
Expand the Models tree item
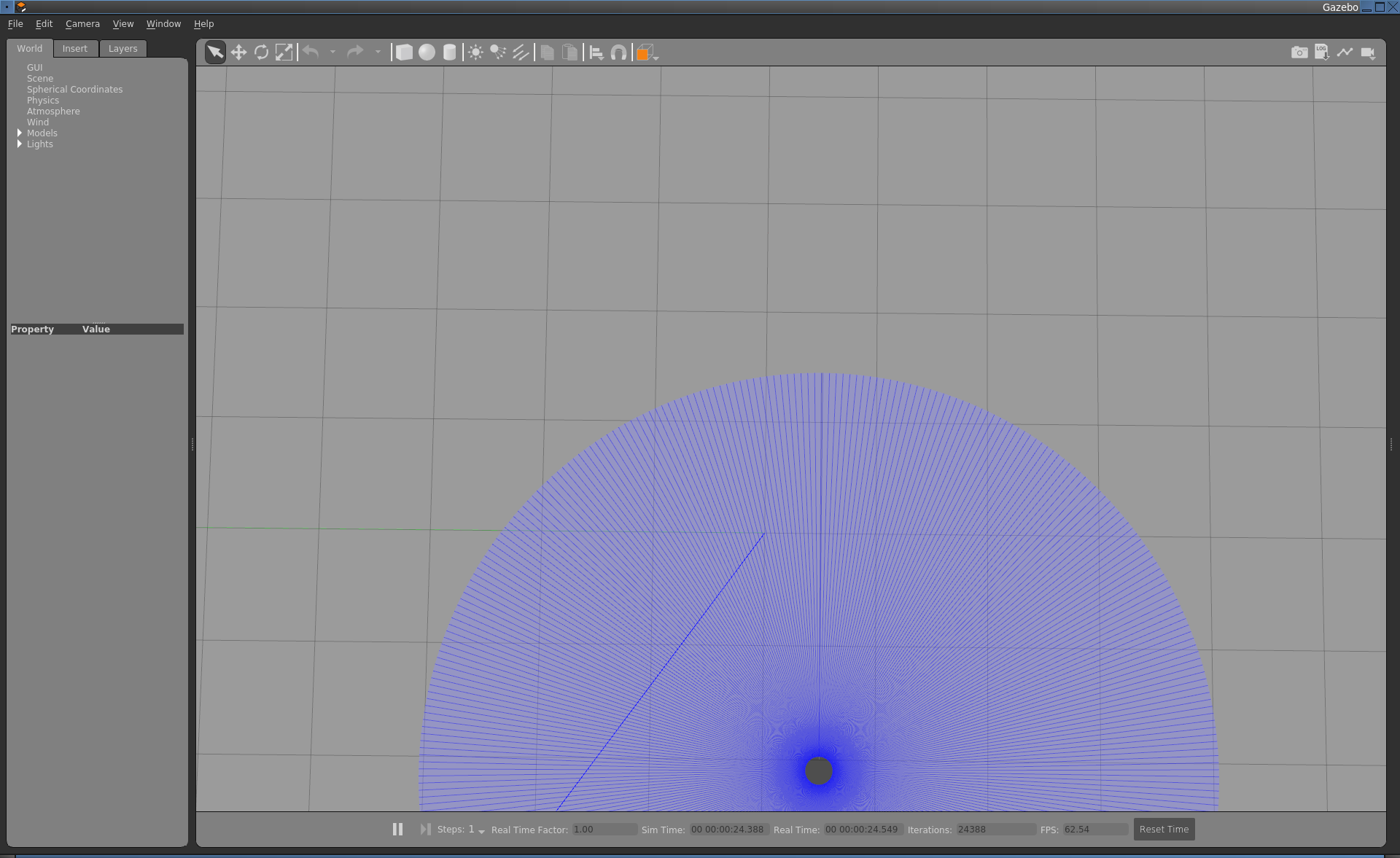[x=20, y=133]
